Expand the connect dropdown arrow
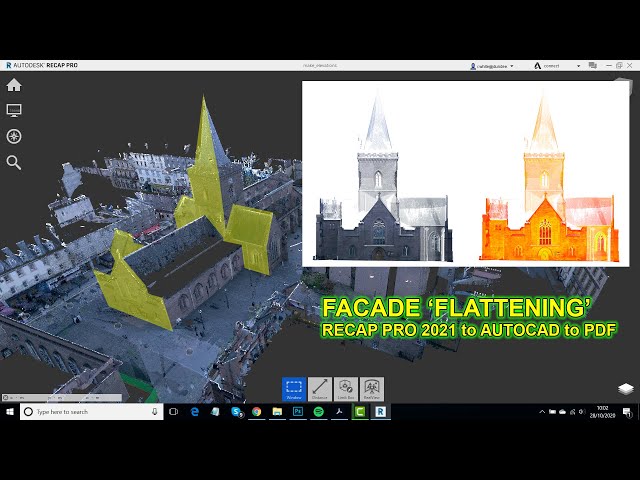 578,66
